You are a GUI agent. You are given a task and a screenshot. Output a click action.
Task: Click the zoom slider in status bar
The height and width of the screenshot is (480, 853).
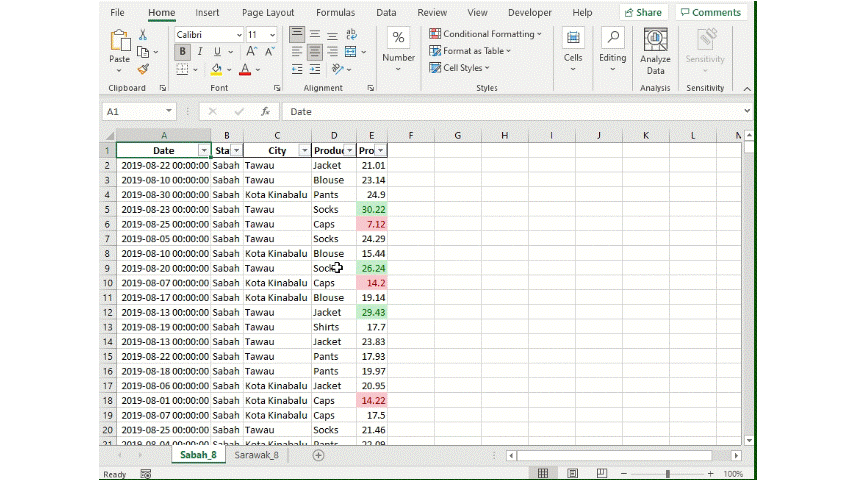667,473
